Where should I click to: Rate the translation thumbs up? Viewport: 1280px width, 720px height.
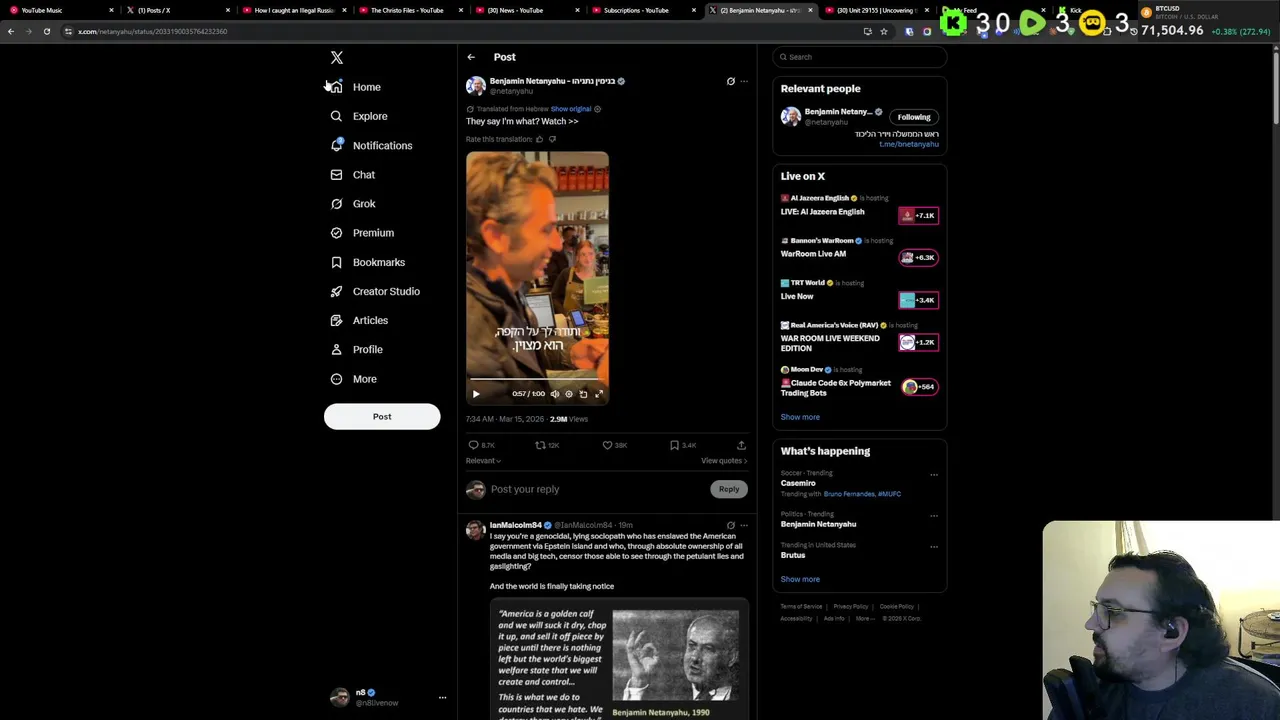[539, 139]
